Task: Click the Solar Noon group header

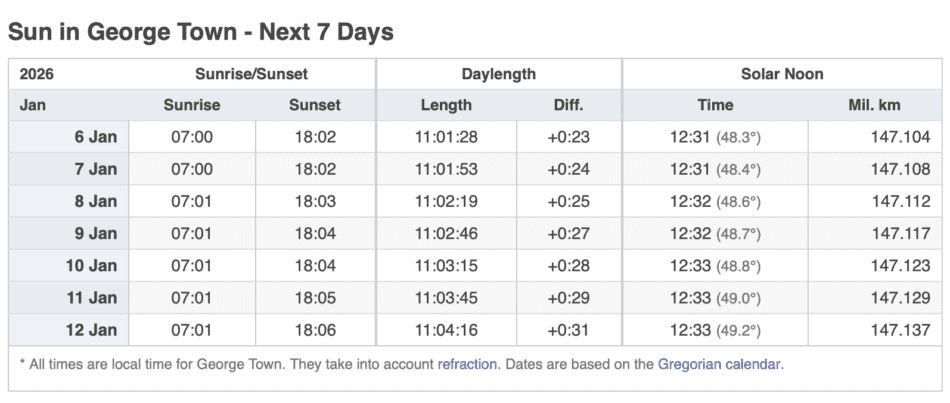Action: [x=782, y=74]
